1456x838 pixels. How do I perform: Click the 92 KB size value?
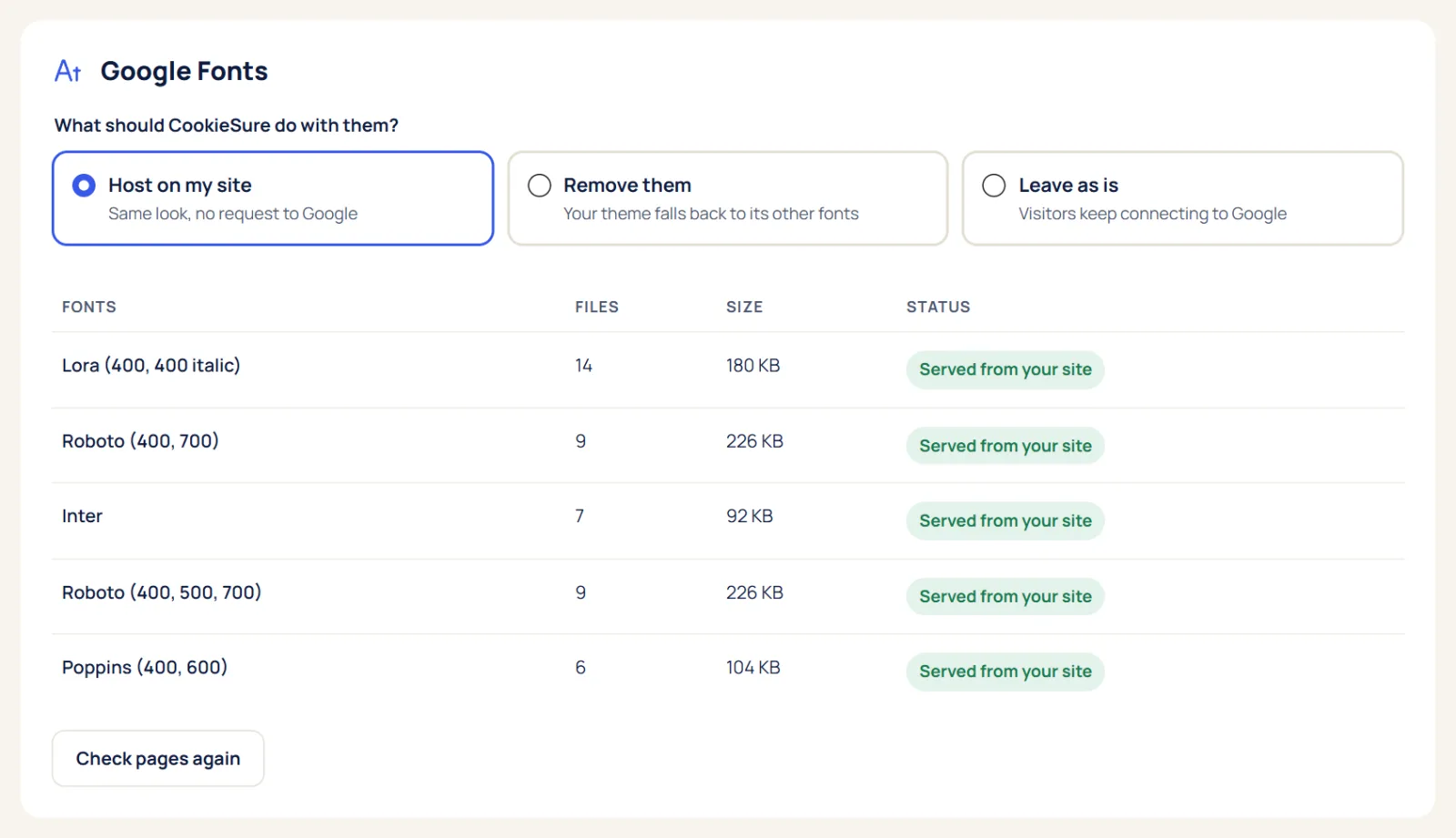point(749,516)
